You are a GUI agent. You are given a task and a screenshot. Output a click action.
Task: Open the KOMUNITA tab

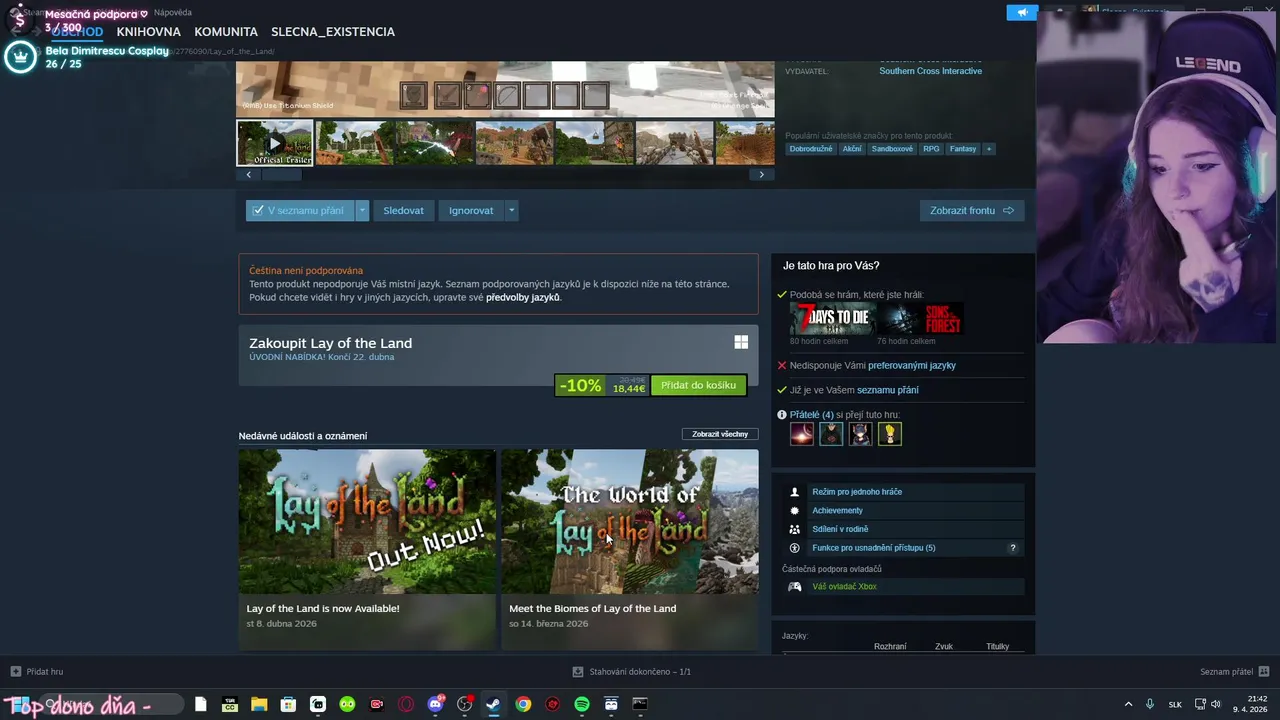(x=226, y=32)
